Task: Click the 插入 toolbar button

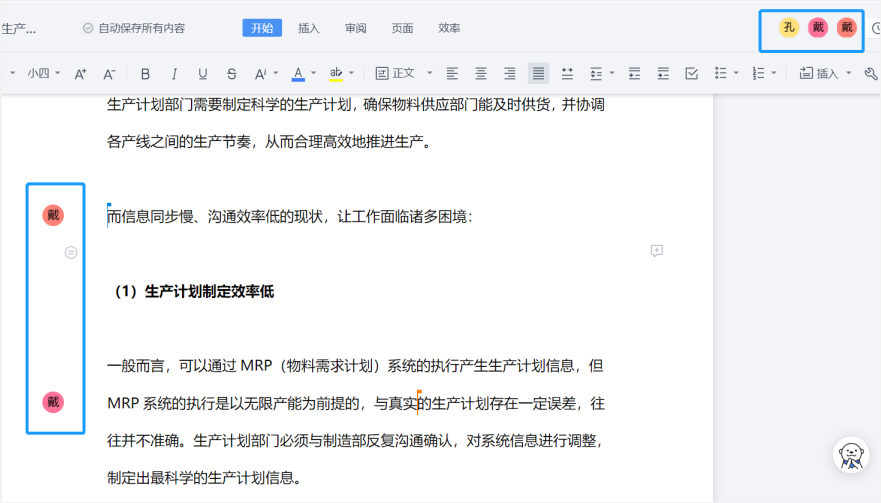Action: 819,74
